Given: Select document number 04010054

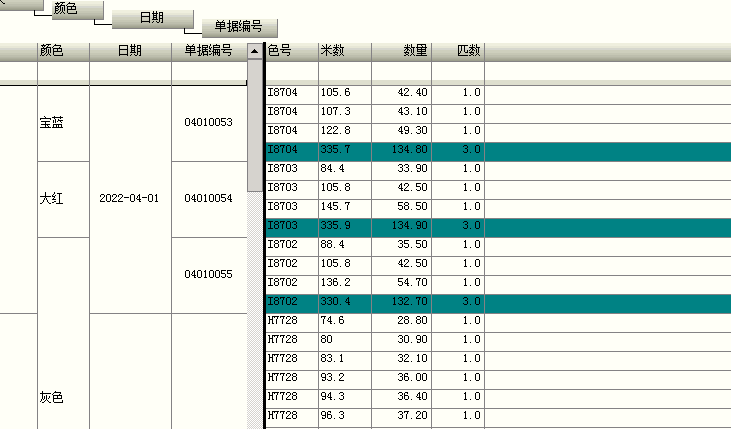Looking at the screenshot, I should 209,200.
